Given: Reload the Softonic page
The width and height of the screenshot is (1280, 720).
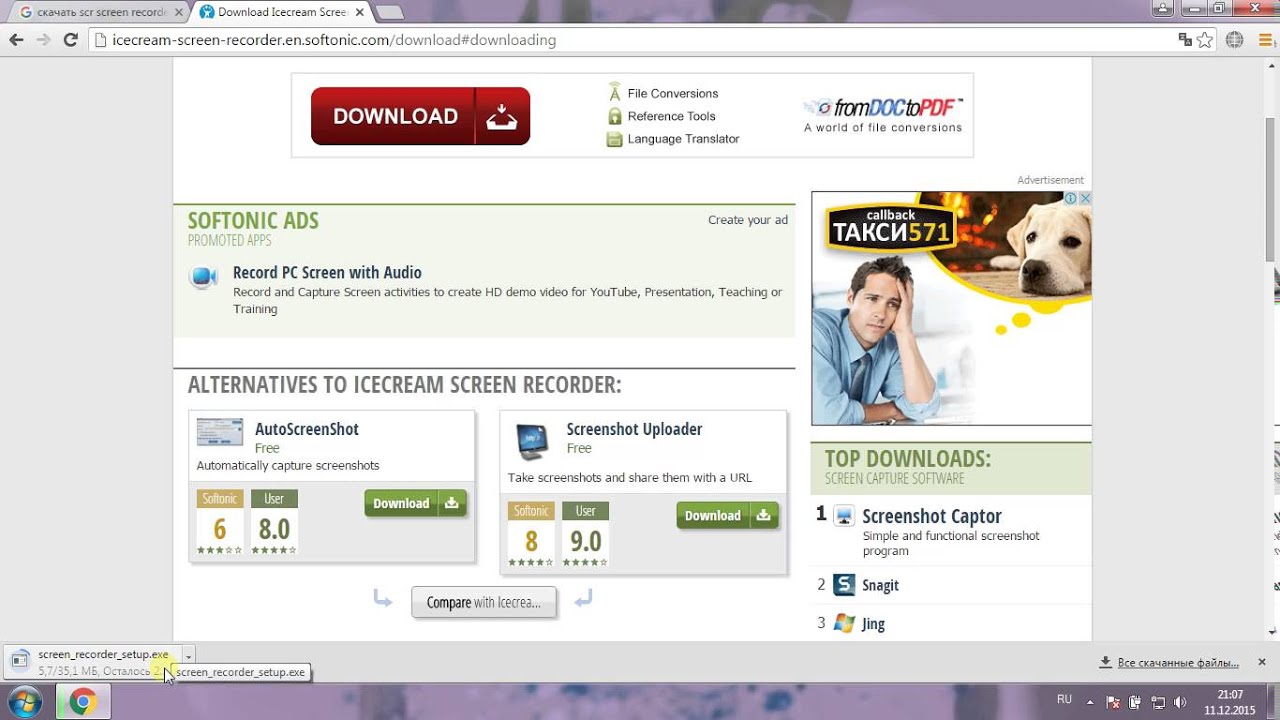Looking at the screenshot, I should tap(70, 40).
